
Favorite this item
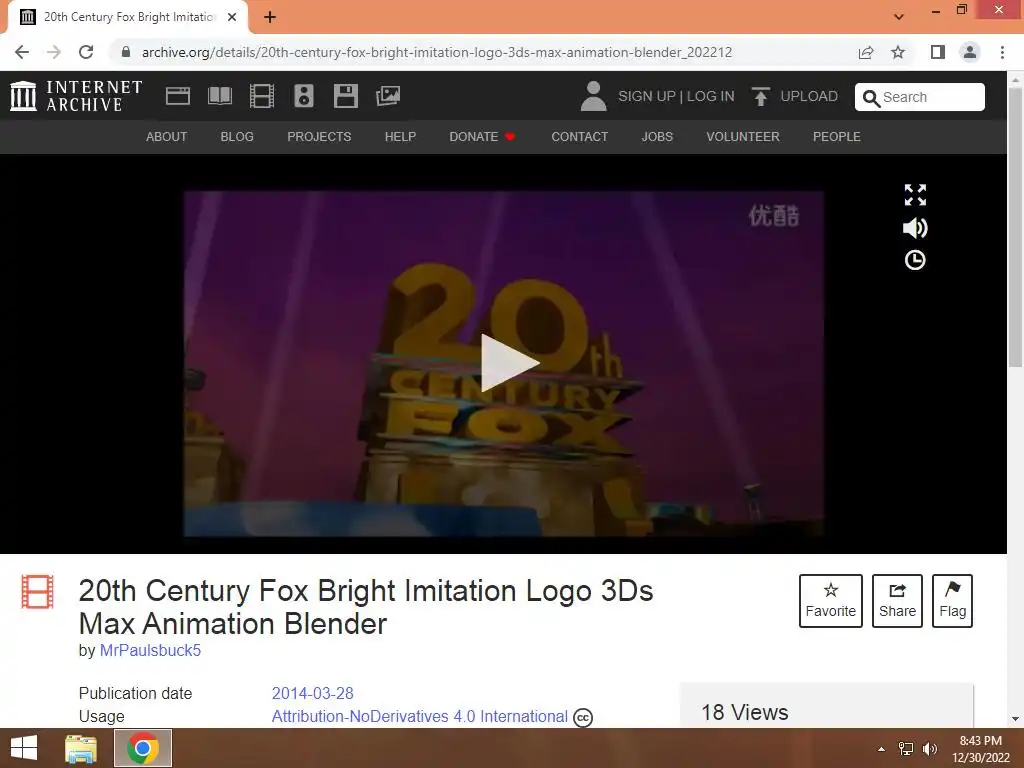tap(831, 601)
